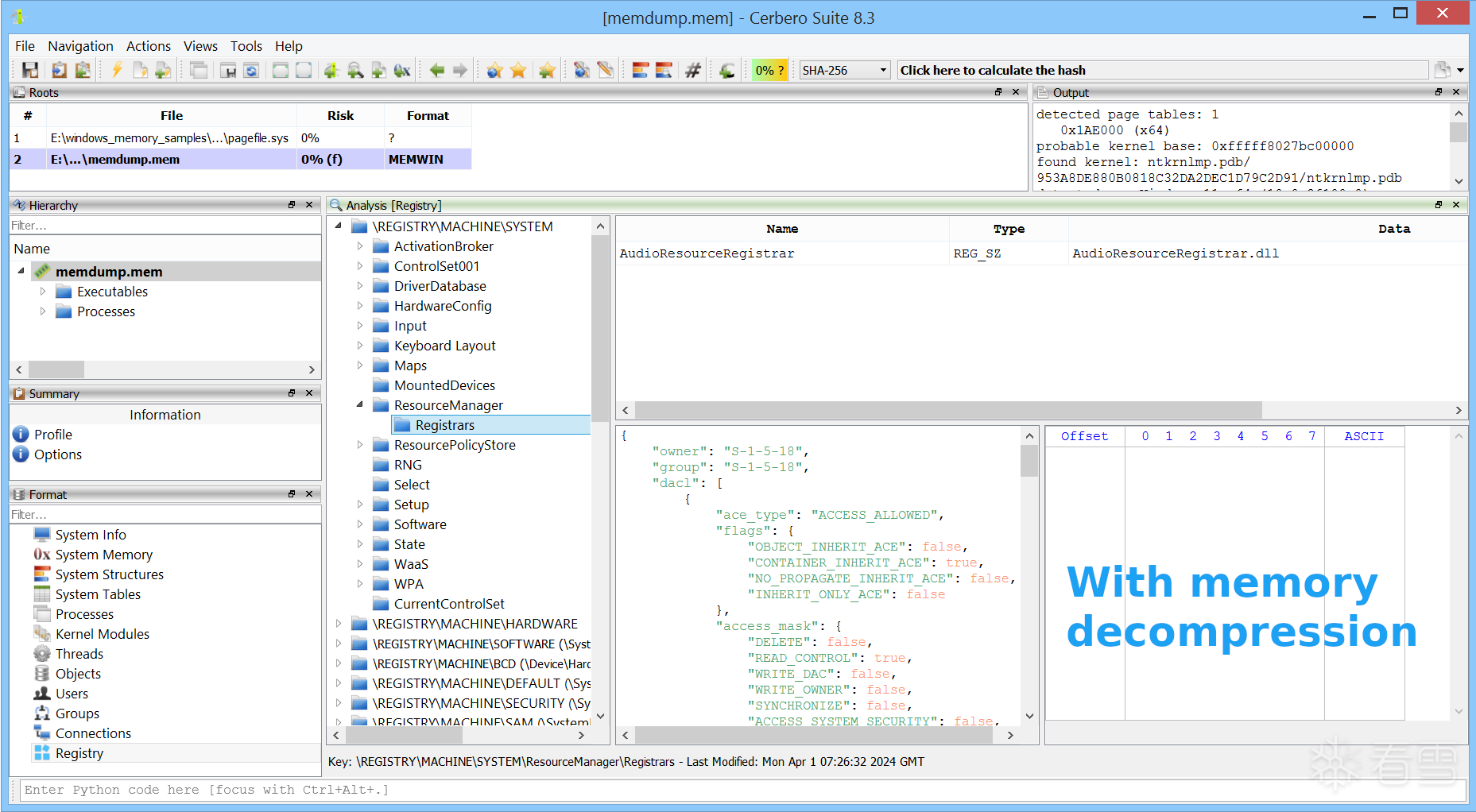Open the Options information link
1476x812 pixels.
click(x=58, y=454)
